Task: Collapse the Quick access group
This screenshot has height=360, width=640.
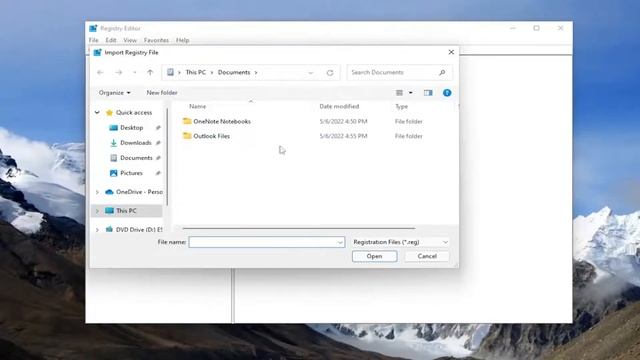Action: point(97,112)
